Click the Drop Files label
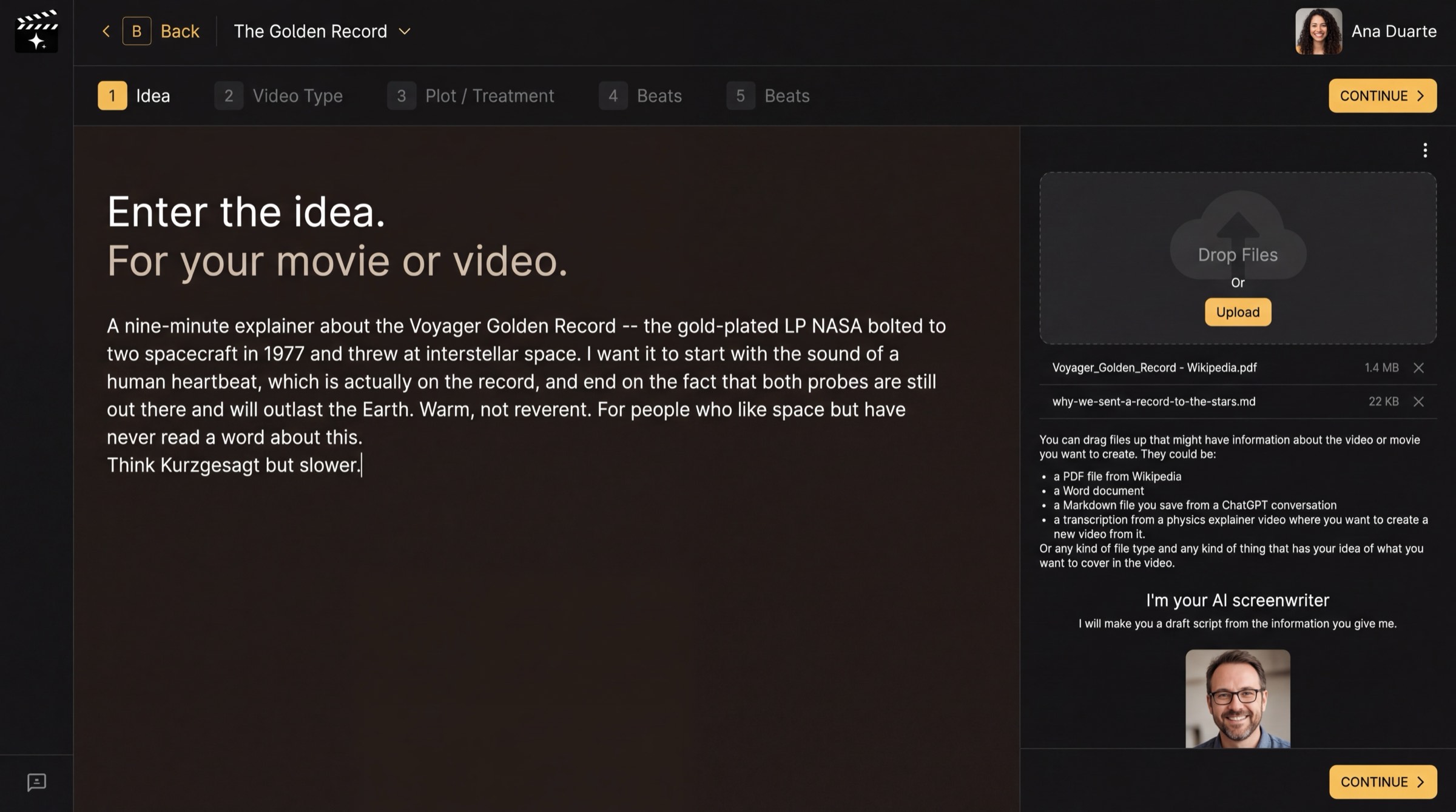1456x812 pixels. point(1238,255)
